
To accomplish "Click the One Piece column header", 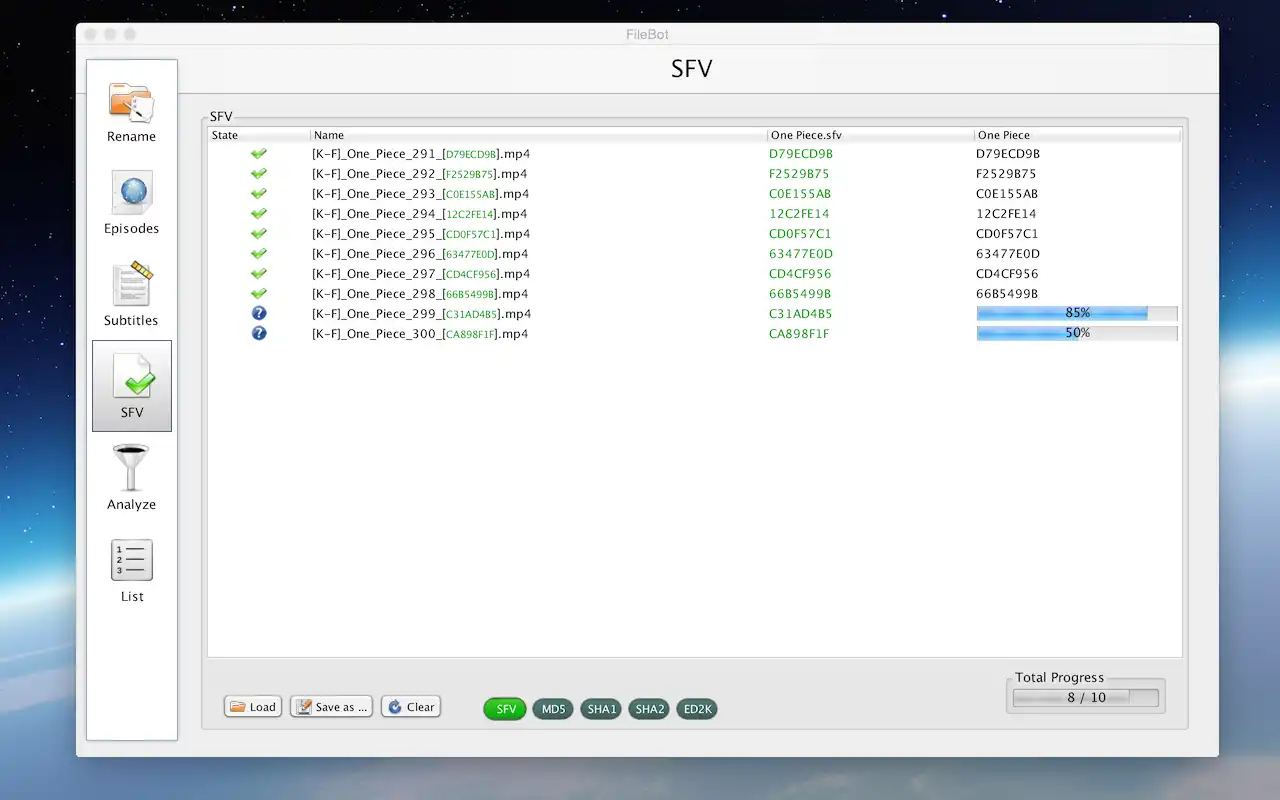I will [x=1078, y=135].
